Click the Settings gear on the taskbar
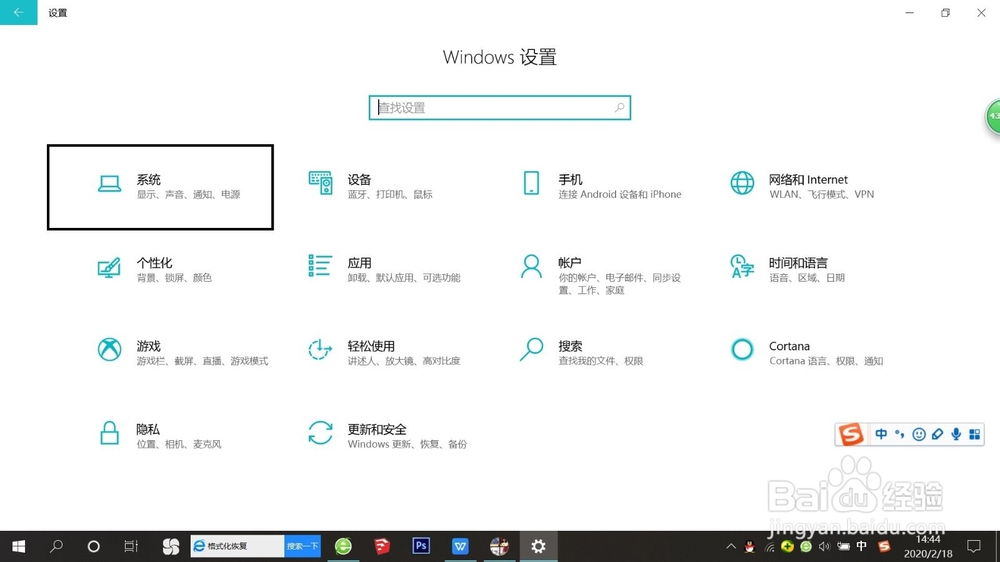This screenshot has width=1000, height=562. pyautogui.click(x=538, y=546)
